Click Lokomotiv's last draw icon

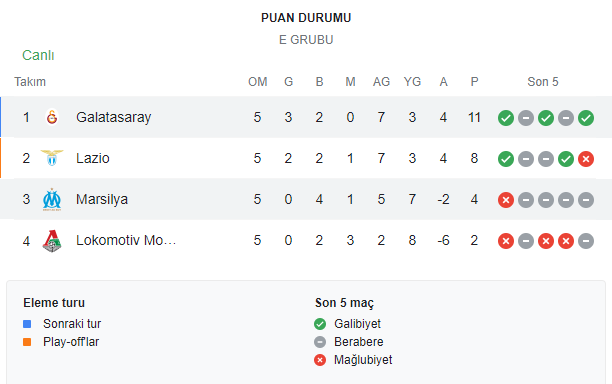[x=586, y=241]
